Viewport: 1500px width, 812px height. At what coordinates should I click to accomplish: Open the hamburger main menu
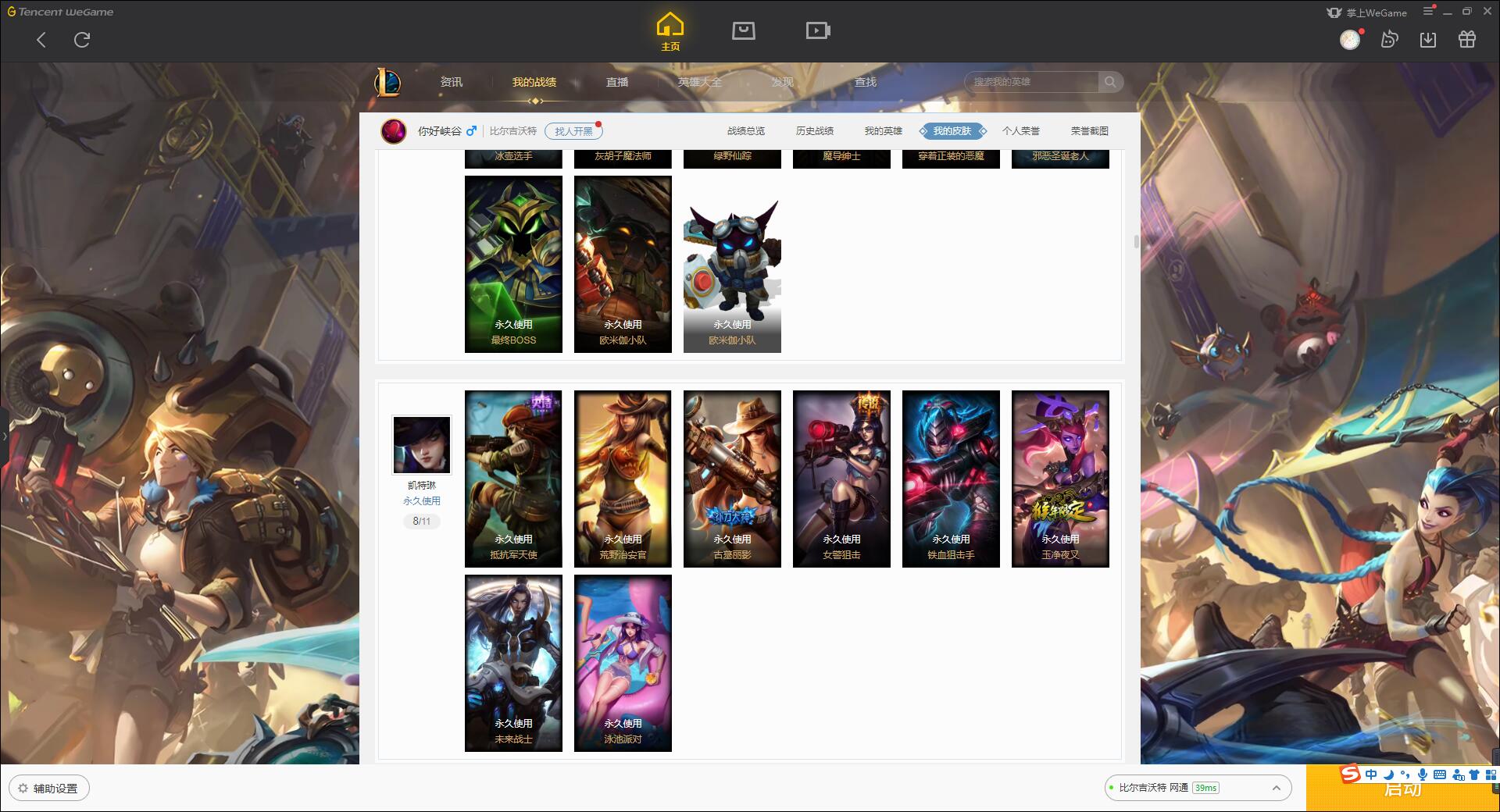pyautogui.click(x=1429, y=11)
